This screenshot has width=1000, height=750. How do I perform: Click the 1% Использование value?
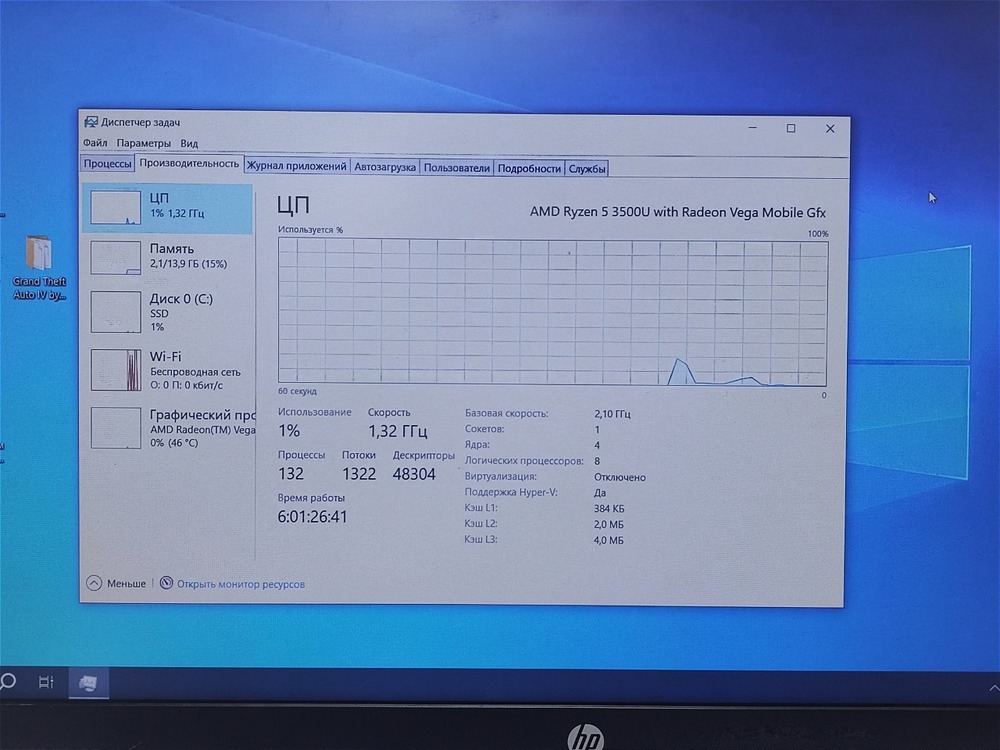click(289, 430)
